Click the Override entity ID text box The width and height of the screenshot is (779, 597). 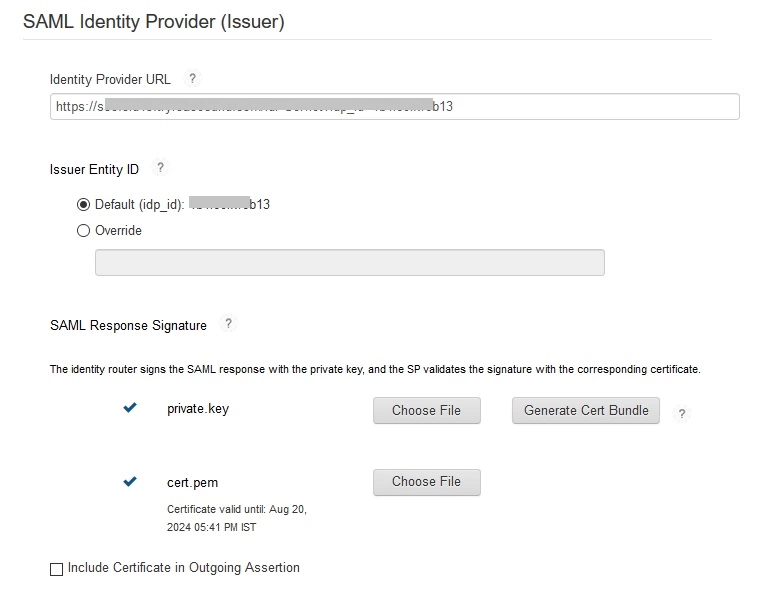click(x=350, y=262)
